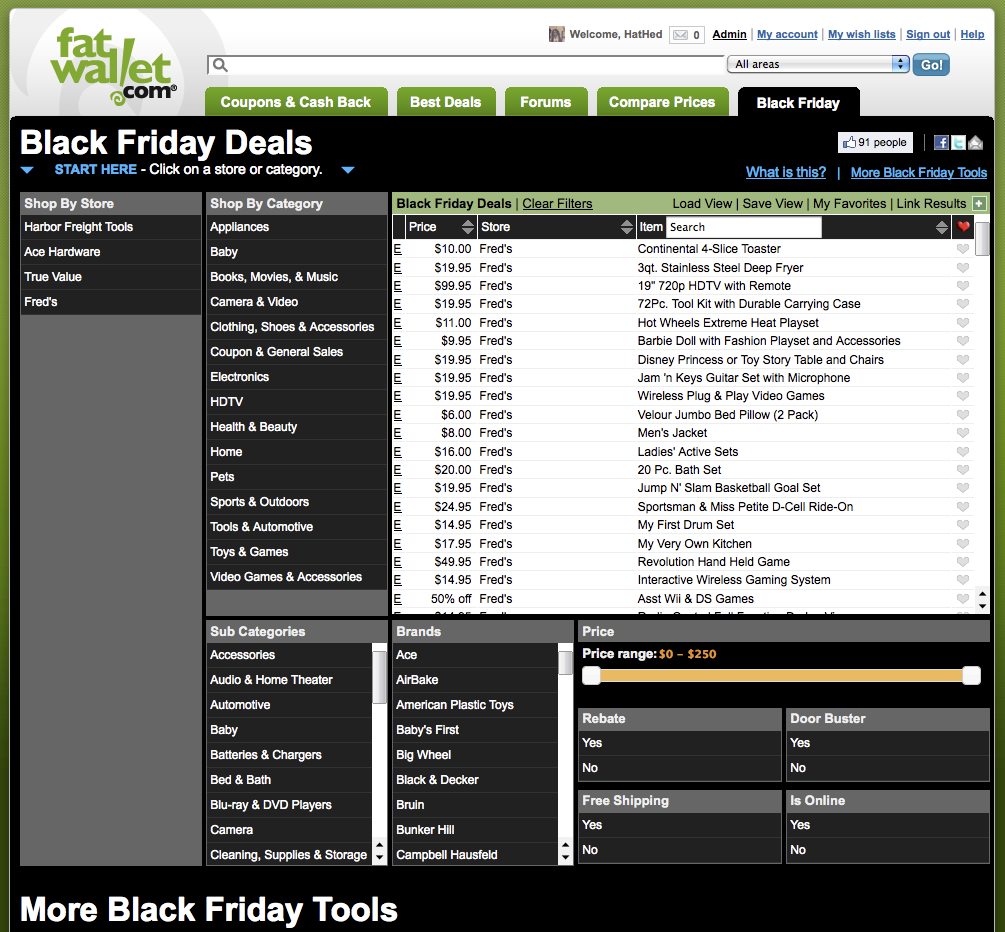Select Fred's in Shop By Store

pos(110,302)
